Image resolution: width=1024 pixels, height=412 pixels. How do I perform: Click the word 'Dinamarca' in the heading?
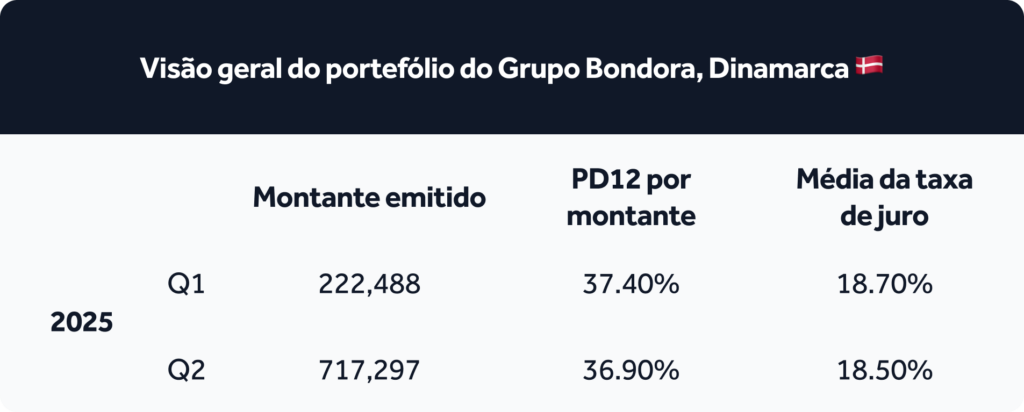[x=778, y=68]
